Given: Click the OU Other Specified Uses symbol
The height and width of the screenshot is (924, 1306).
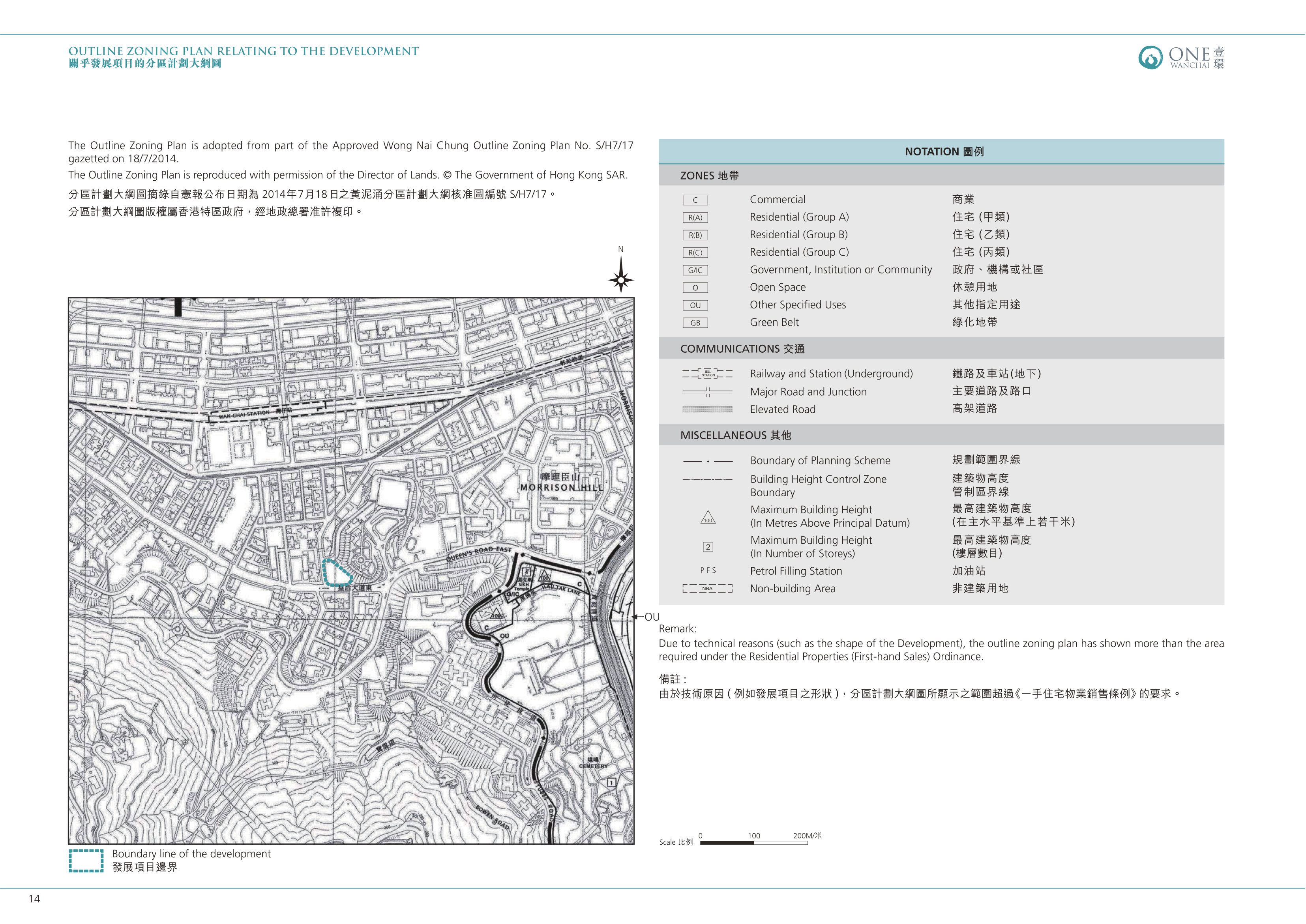Looking at the screenshot, I should (695, 305).
